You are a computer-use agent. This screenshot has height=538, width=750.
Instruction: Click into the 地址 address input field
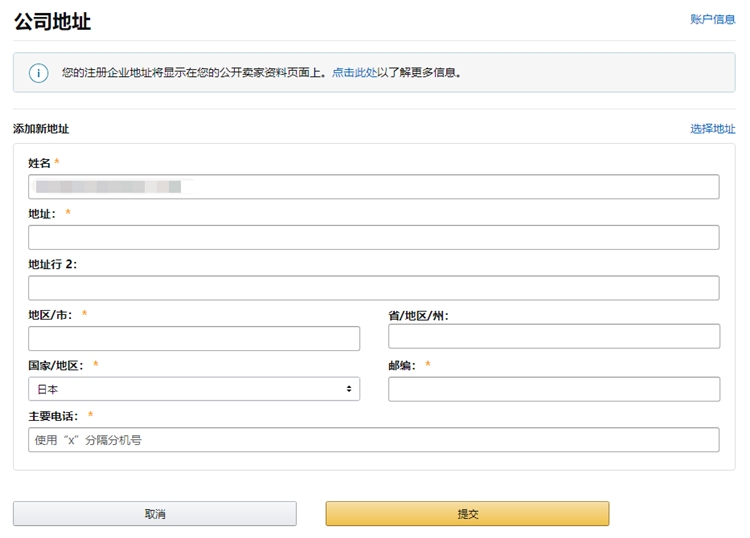(x=374, y=237)
